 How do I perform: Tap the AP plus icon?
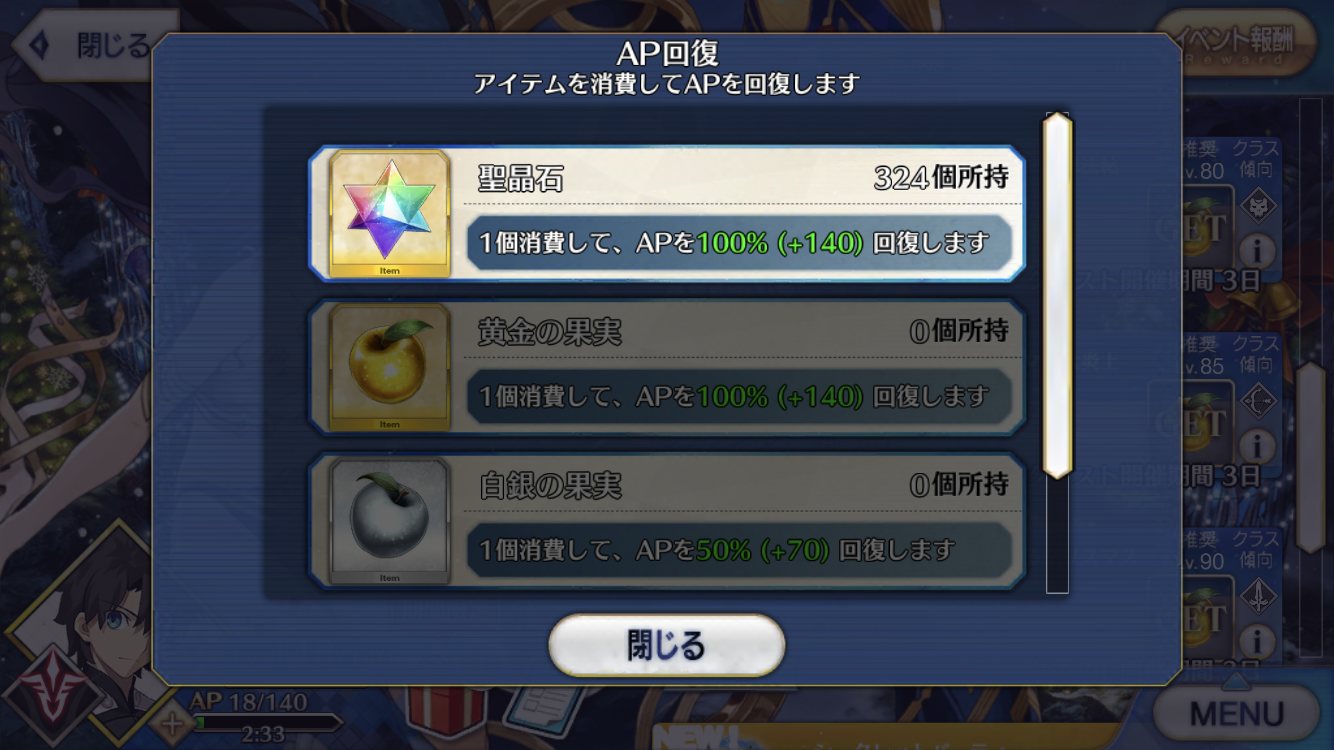point(173,723)
